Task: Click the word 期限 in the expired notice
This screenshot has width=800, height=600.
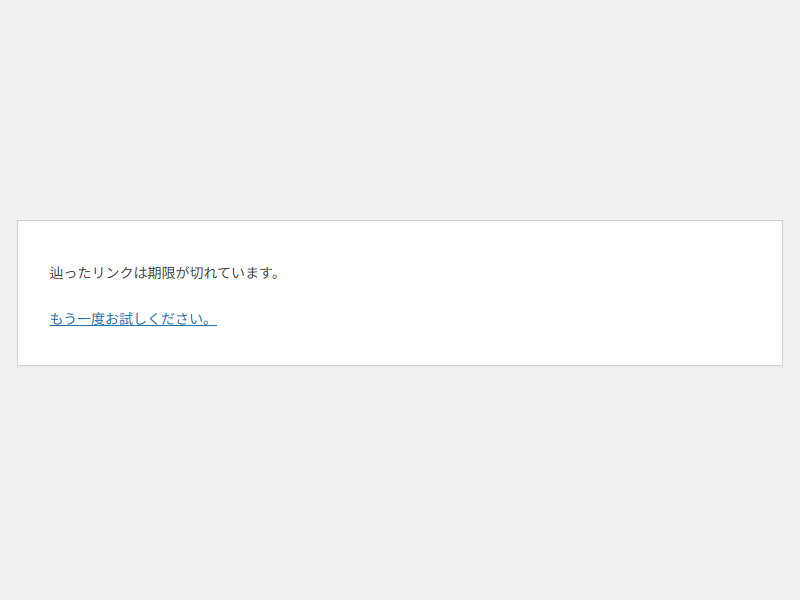Action: pyautogui.click(x=162, y=273)
